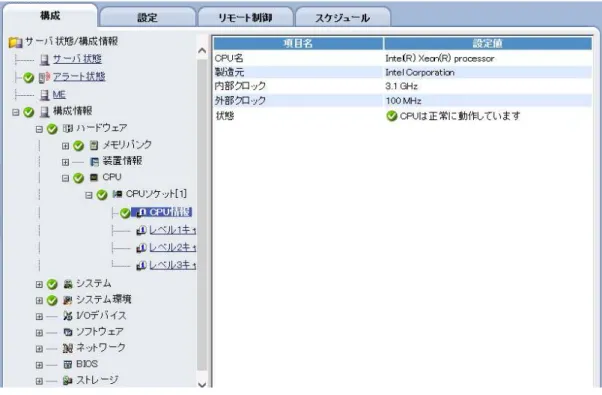Viewport: 602px width, 395px height.
Task: Switch to the 構成 tab
Action: (x=50, y=16)
